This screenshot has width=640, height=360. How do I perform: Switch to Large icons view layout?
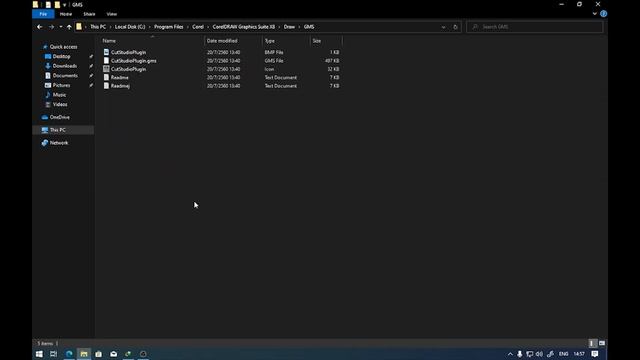tap(602, 343)
